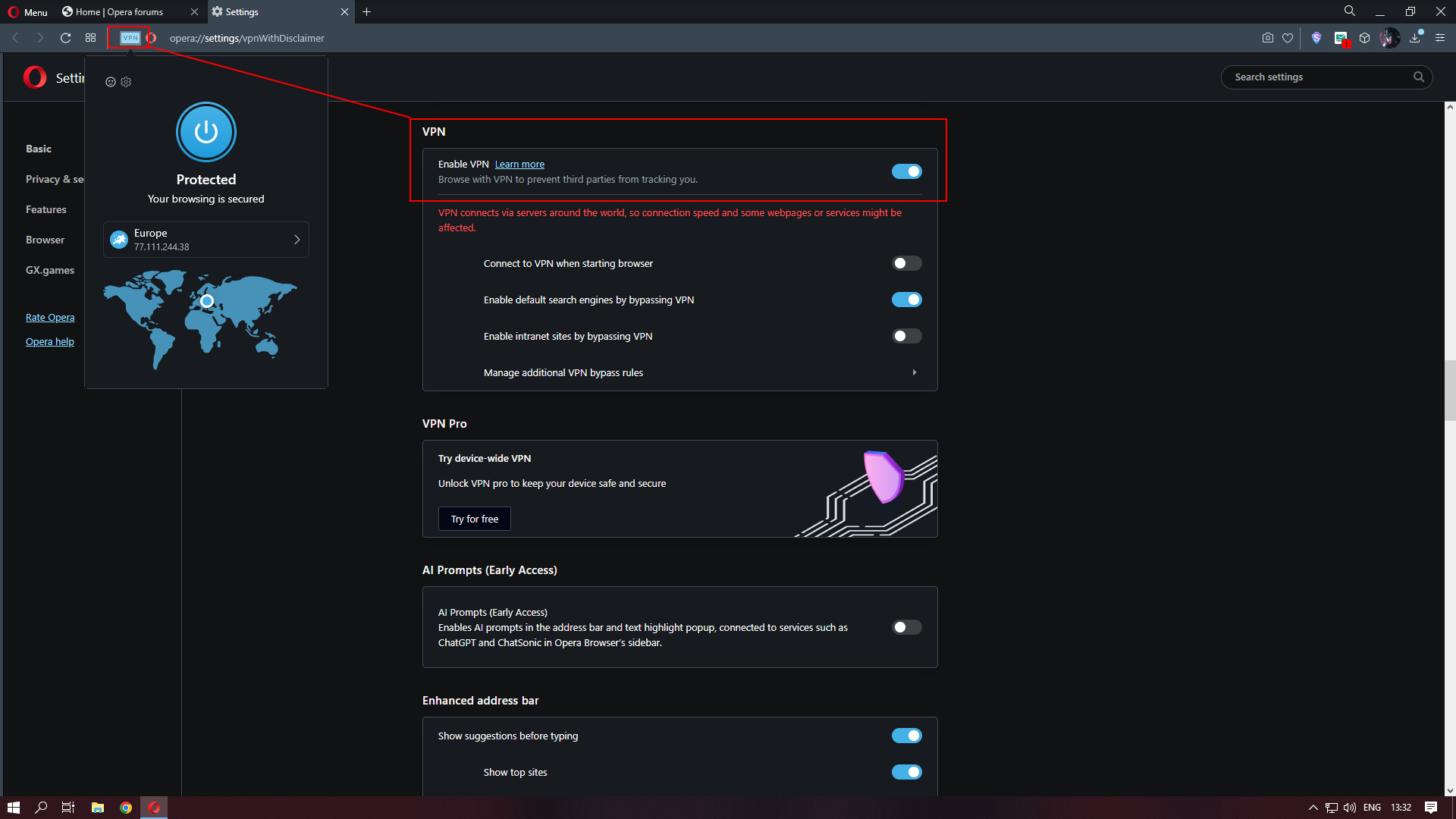1456x819 pixels.
Task: Toggle Show top sites switch
Action: click(x=907, y=772)
